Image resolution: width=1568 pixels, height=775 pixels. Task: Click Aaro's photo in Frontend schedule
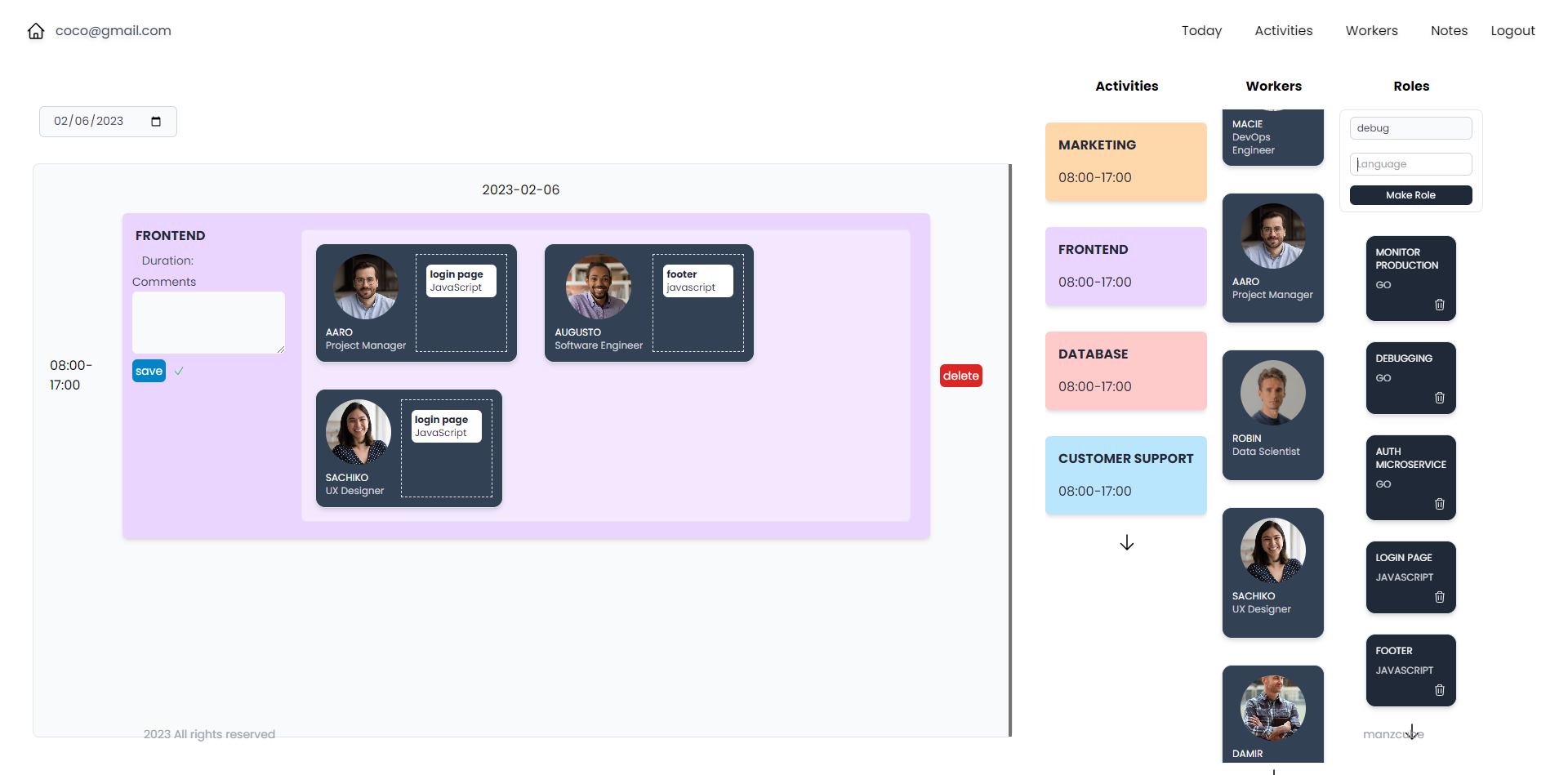366,287
